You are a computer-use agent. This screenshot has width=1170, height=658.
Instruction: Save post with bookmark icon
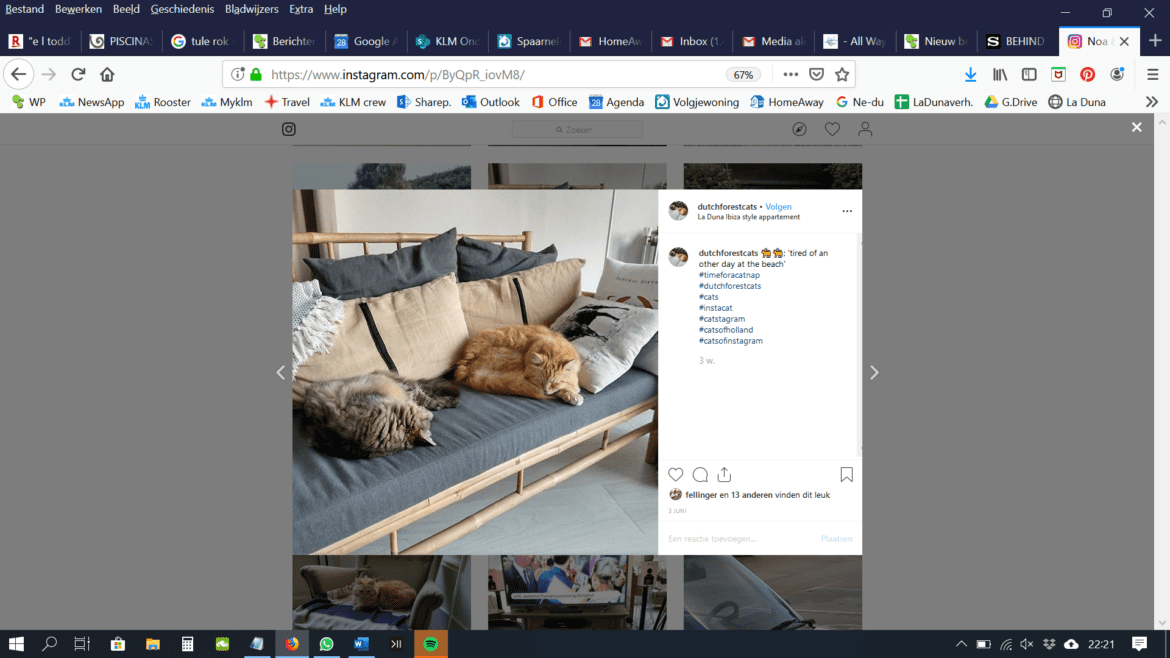pos(846,475)
